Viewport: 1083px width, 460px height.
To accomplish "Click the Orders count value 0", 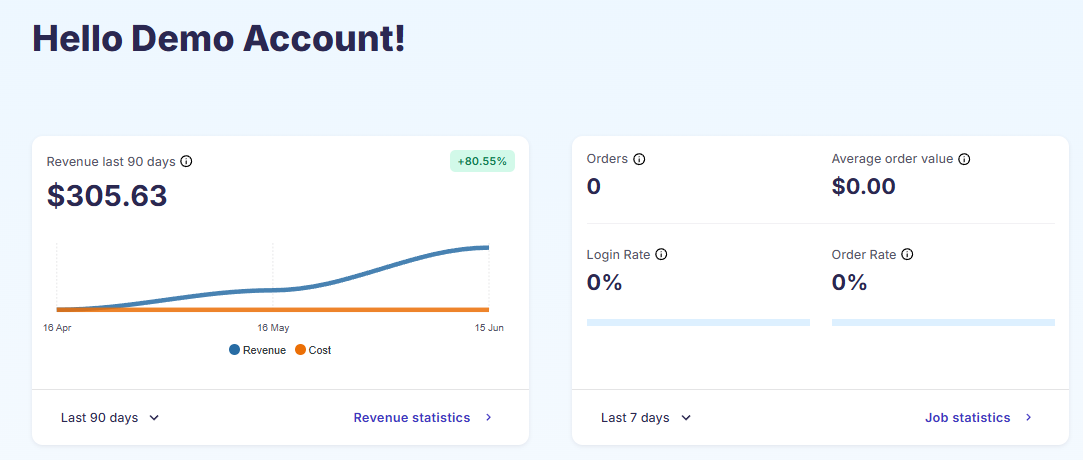I will (x=593, y=186).
